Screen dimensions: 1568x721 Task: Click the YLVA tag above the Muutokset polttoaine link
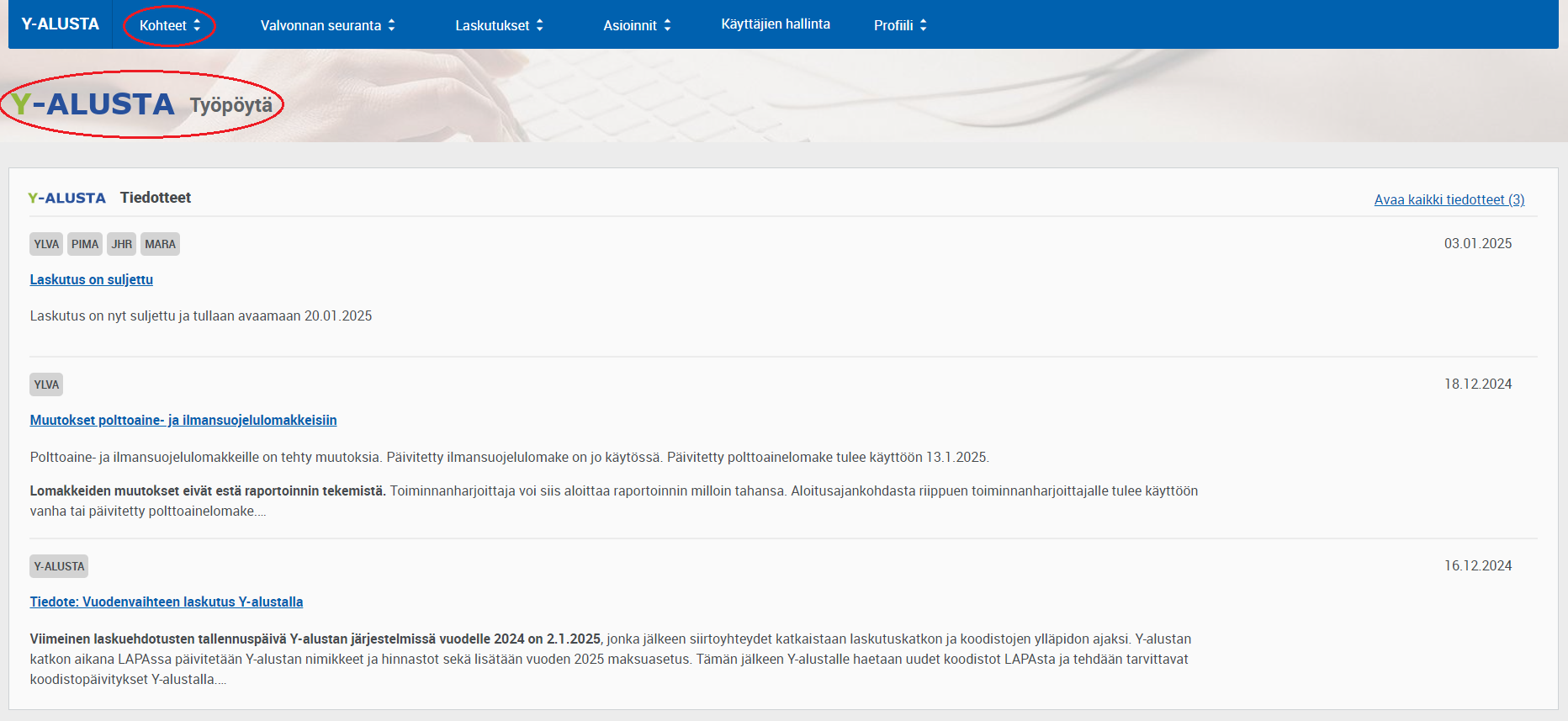coord(46,384)
